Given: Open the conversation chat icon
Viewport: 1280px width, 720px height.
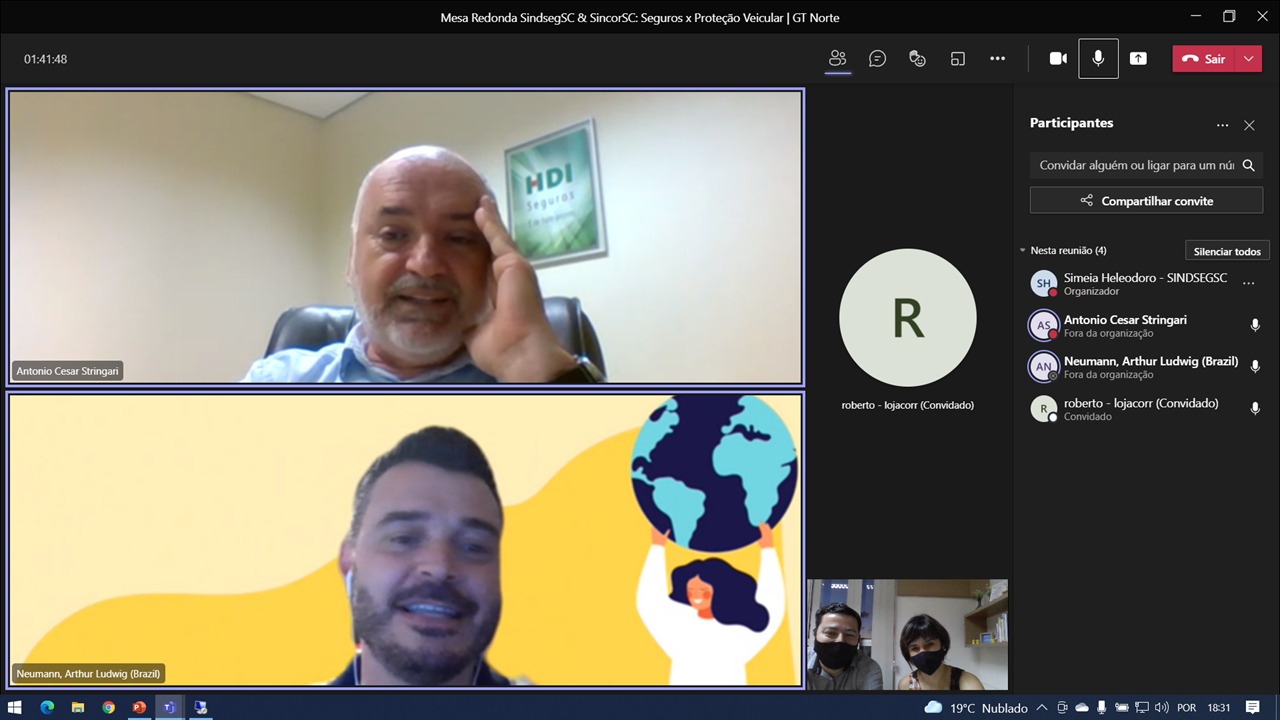Looking at the screenshot, I should (x=877, y=59).
